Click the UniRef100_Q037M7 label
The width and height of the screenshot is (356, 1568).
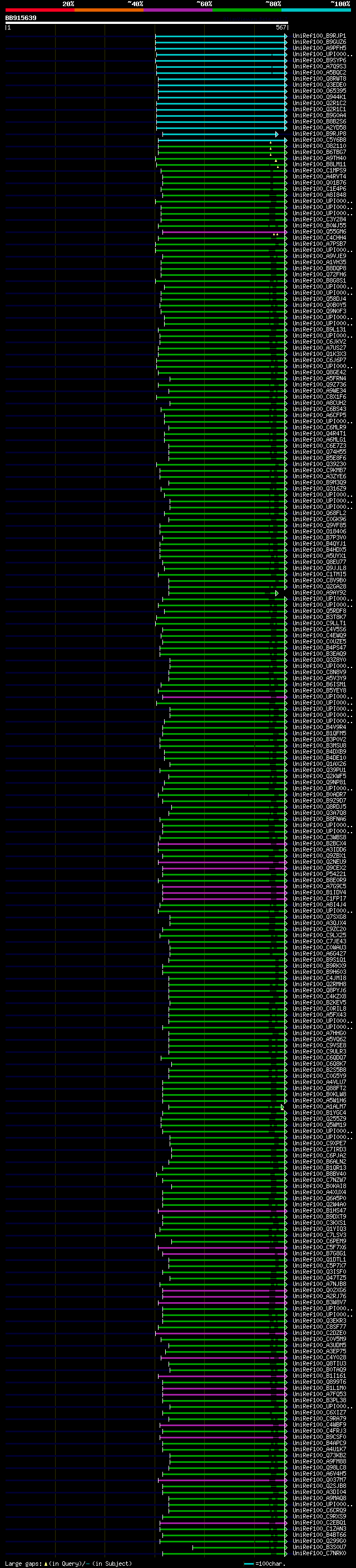click(x=319, y=1480)
